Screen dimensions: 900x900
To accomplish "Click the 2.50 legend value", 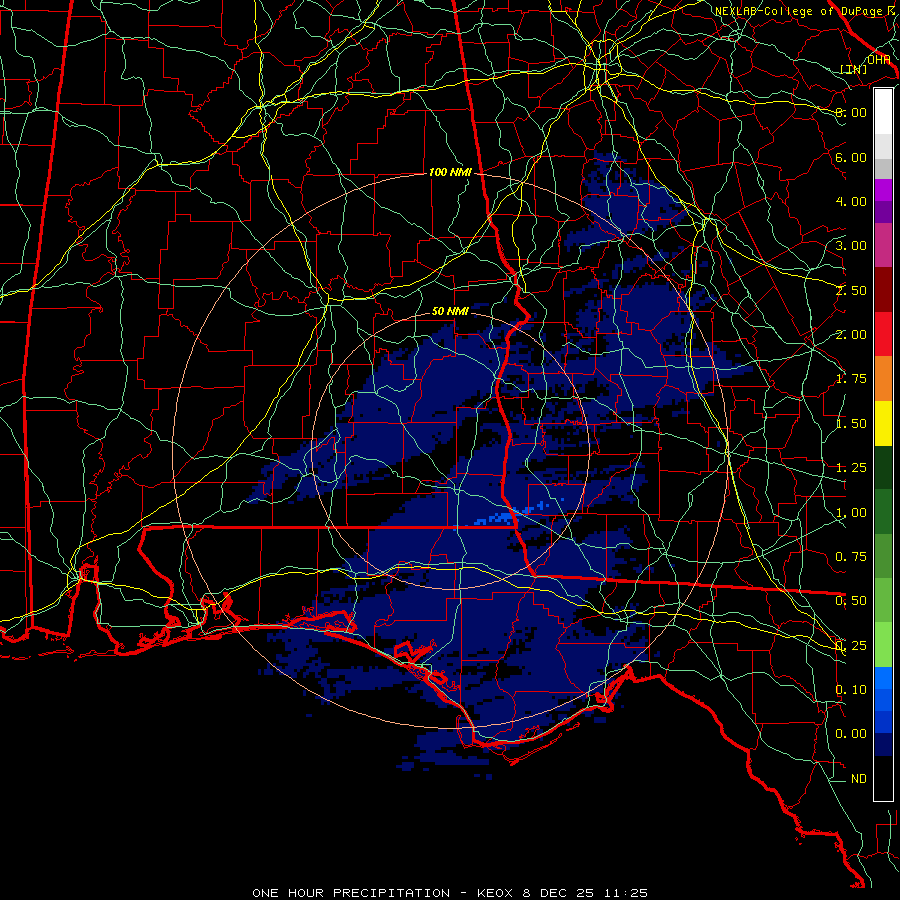I will pyautogui.click(x=851, y=290).
